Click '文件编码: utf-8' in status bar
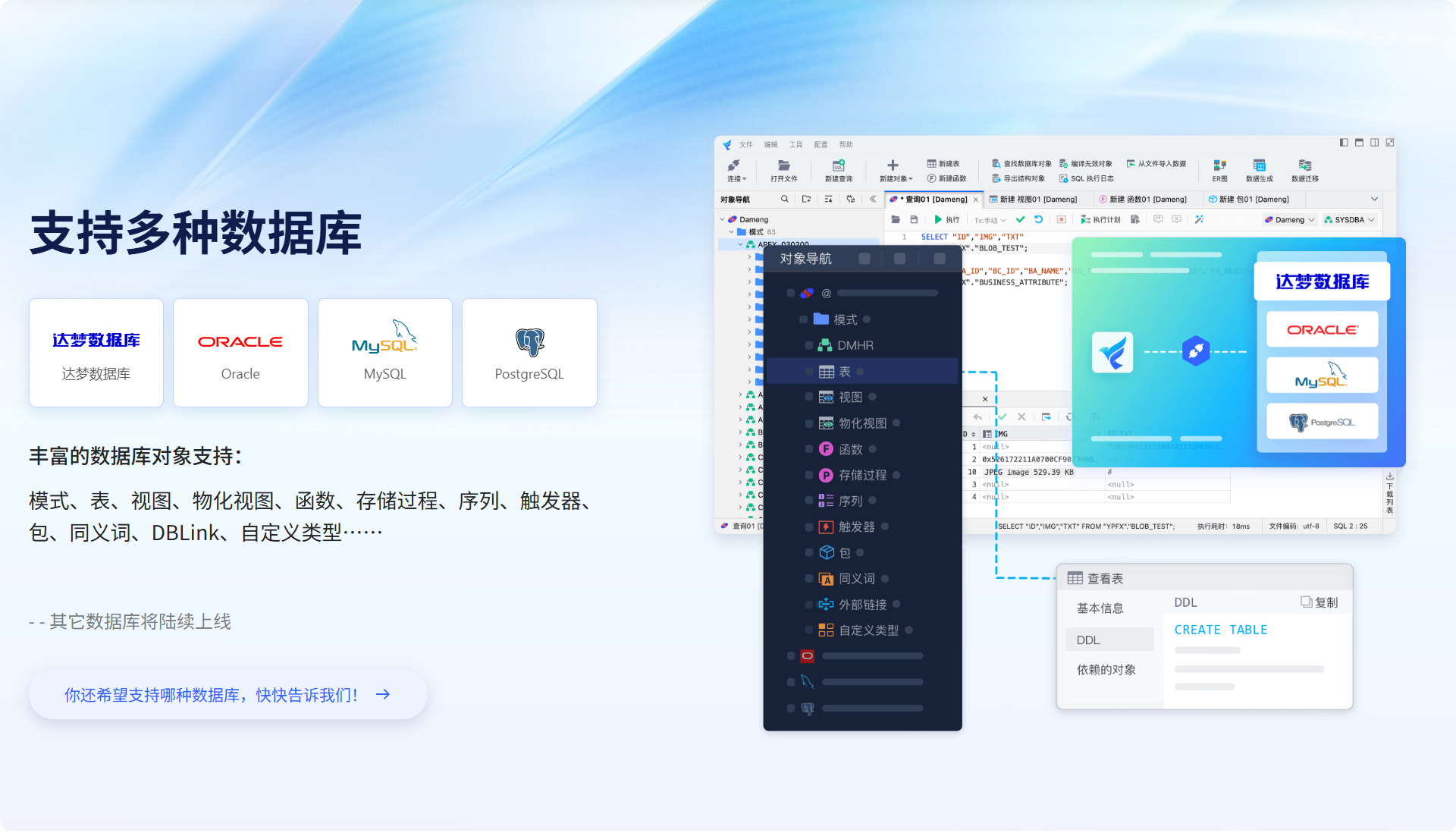This screenshot has height=833, width=1456. 1294,527
